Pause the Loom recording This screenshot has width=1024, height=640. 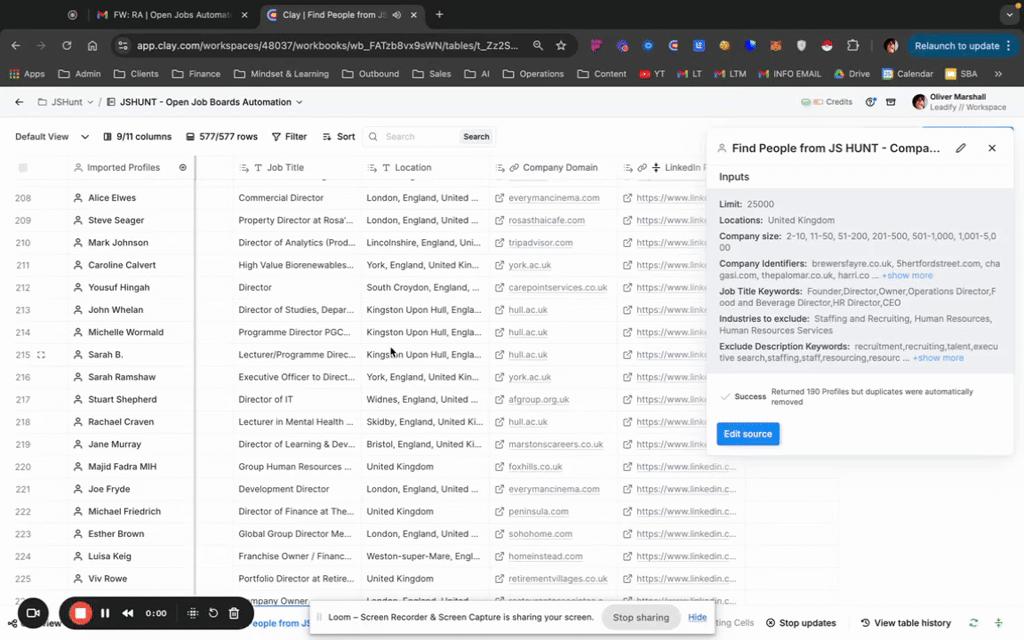105,613
